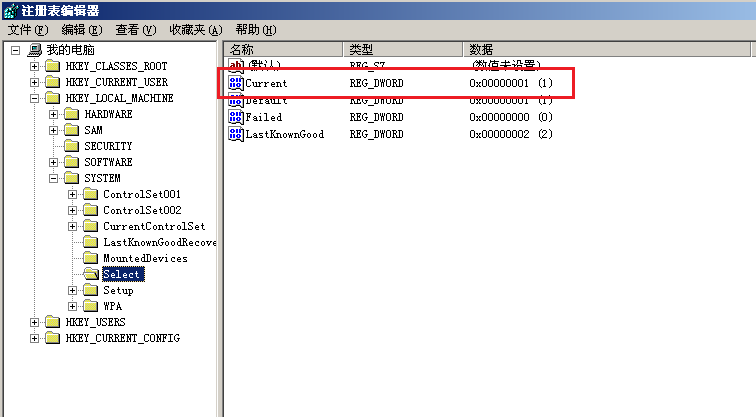This screenshot has height=417, width=756.
Task: Select the CurrentControlSet key label
Action: coord(154,226)
